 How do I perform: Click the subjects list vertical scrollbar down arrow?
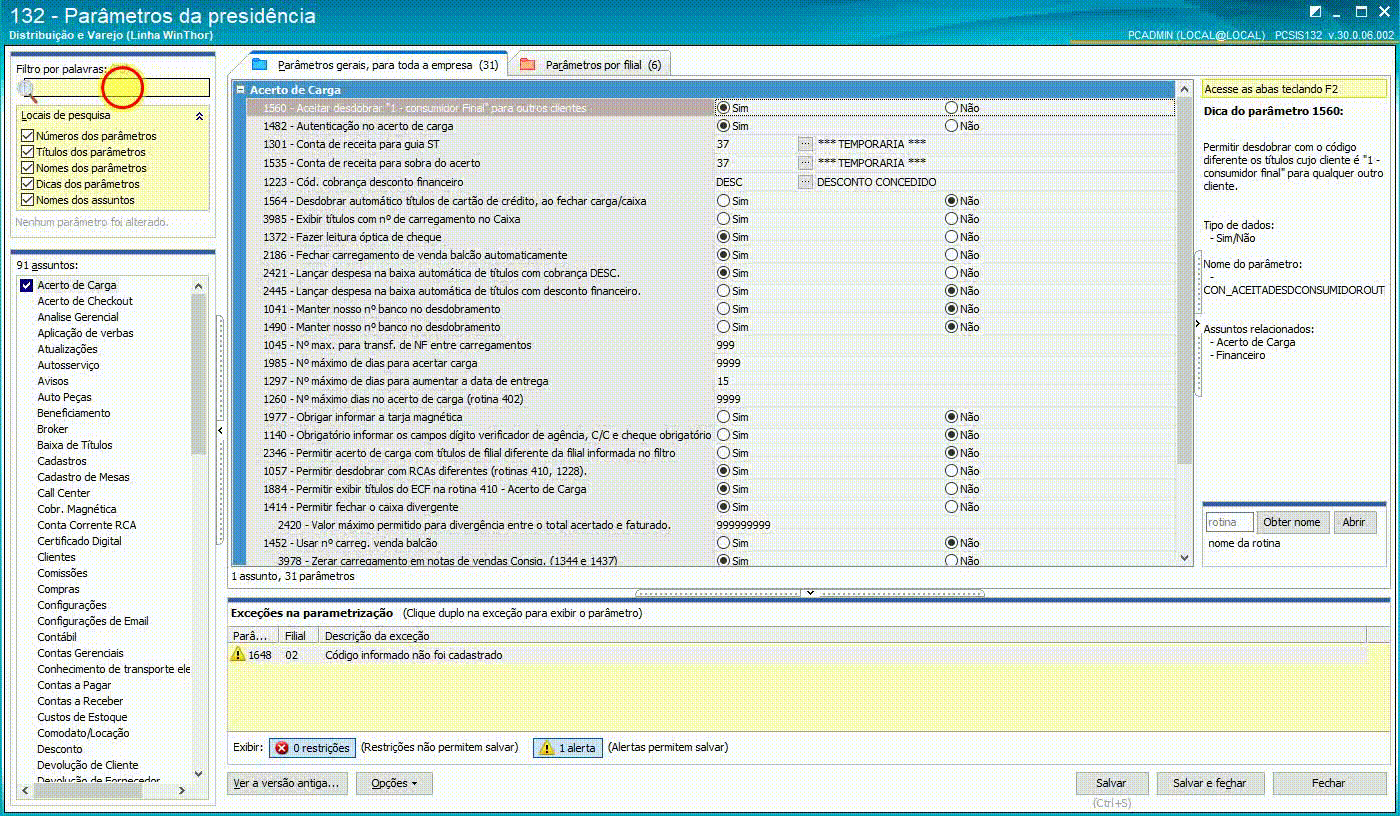[x=198, y=774]
